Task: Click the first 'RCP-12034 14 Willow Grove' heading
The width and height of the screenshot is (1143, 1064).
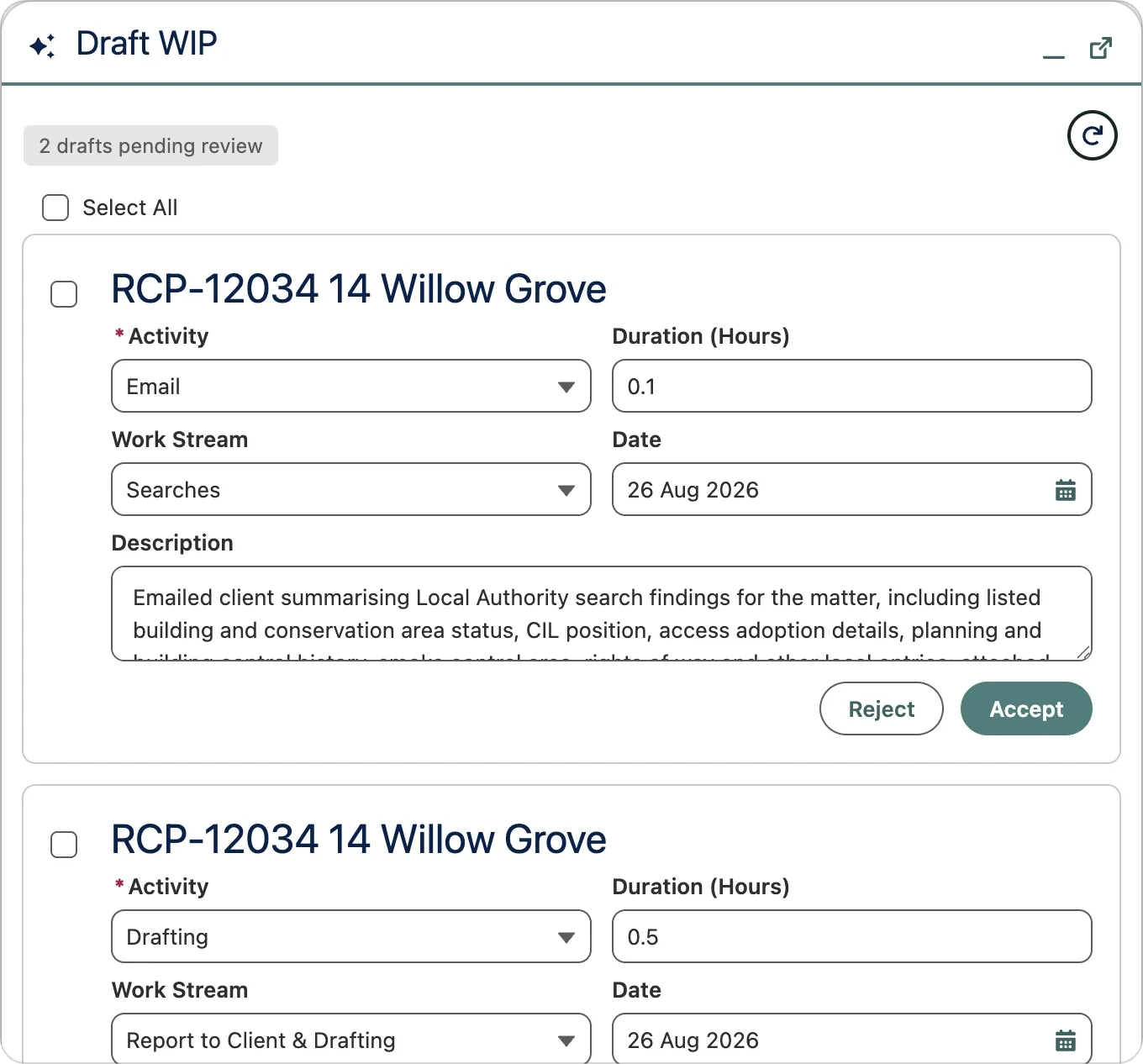Action: click(x=359, y=289)
